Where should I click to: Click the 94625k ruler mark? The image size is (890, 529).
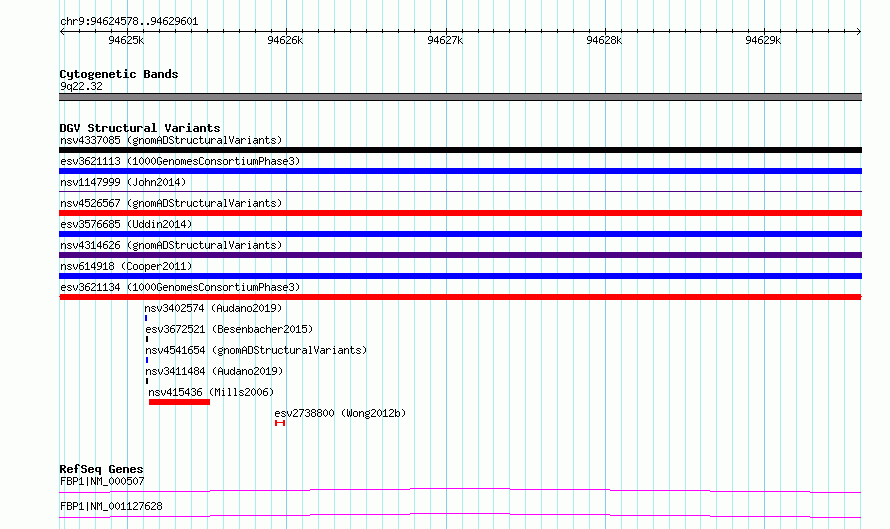click(126, 40)
